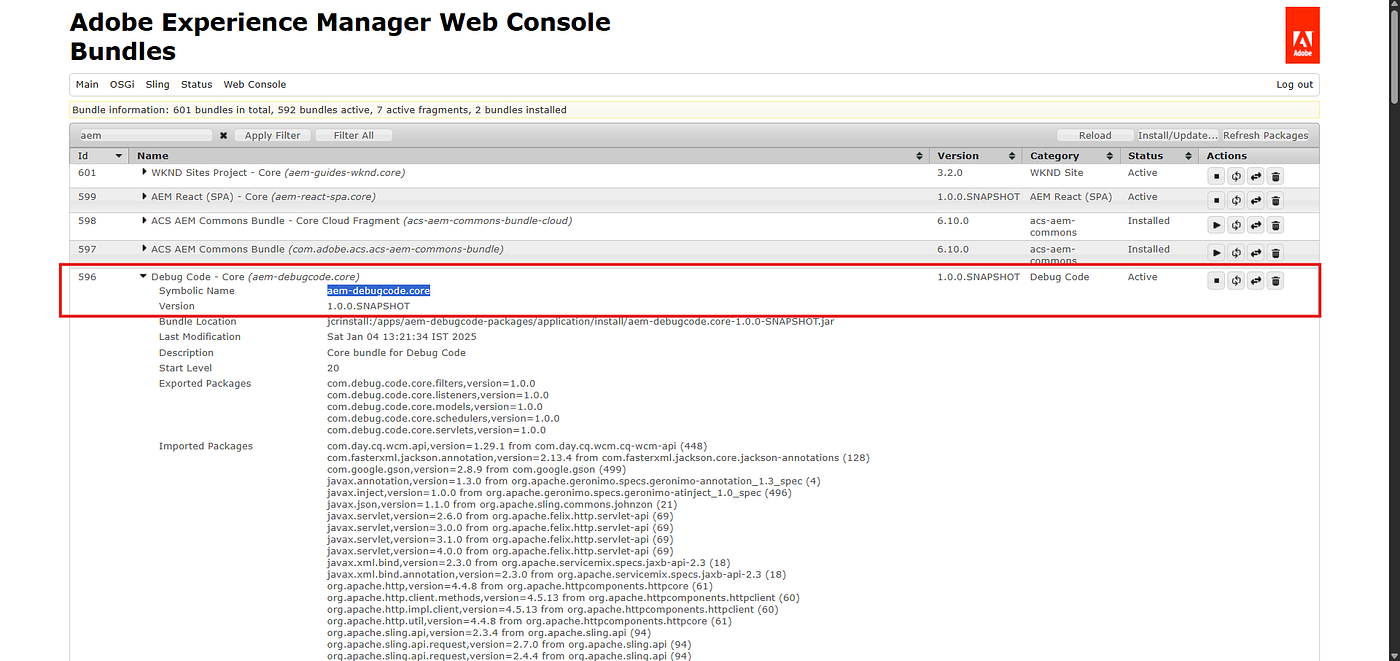
Task: Stop the AEM React (SPA) bundle
Action: (x=1216, y=200)
